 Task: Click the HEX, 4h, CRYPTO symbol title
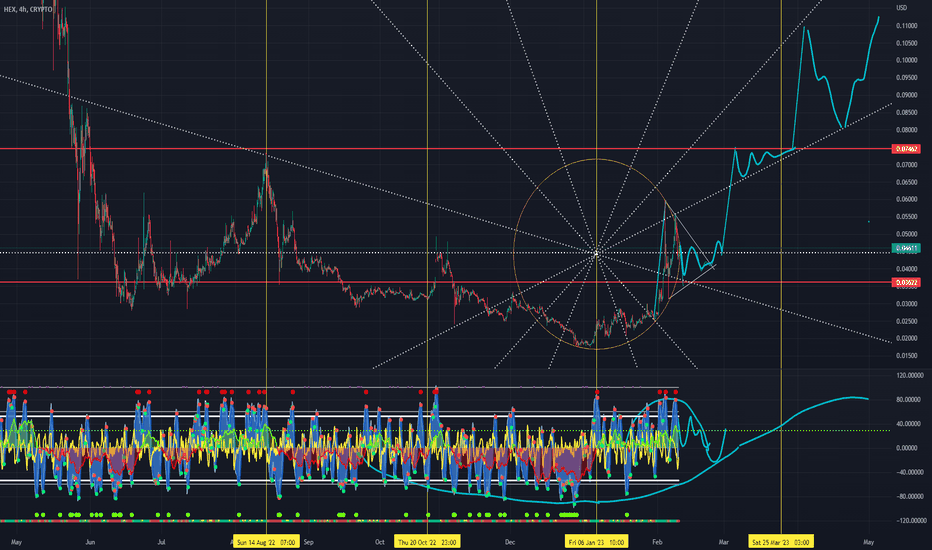point(28,9)
